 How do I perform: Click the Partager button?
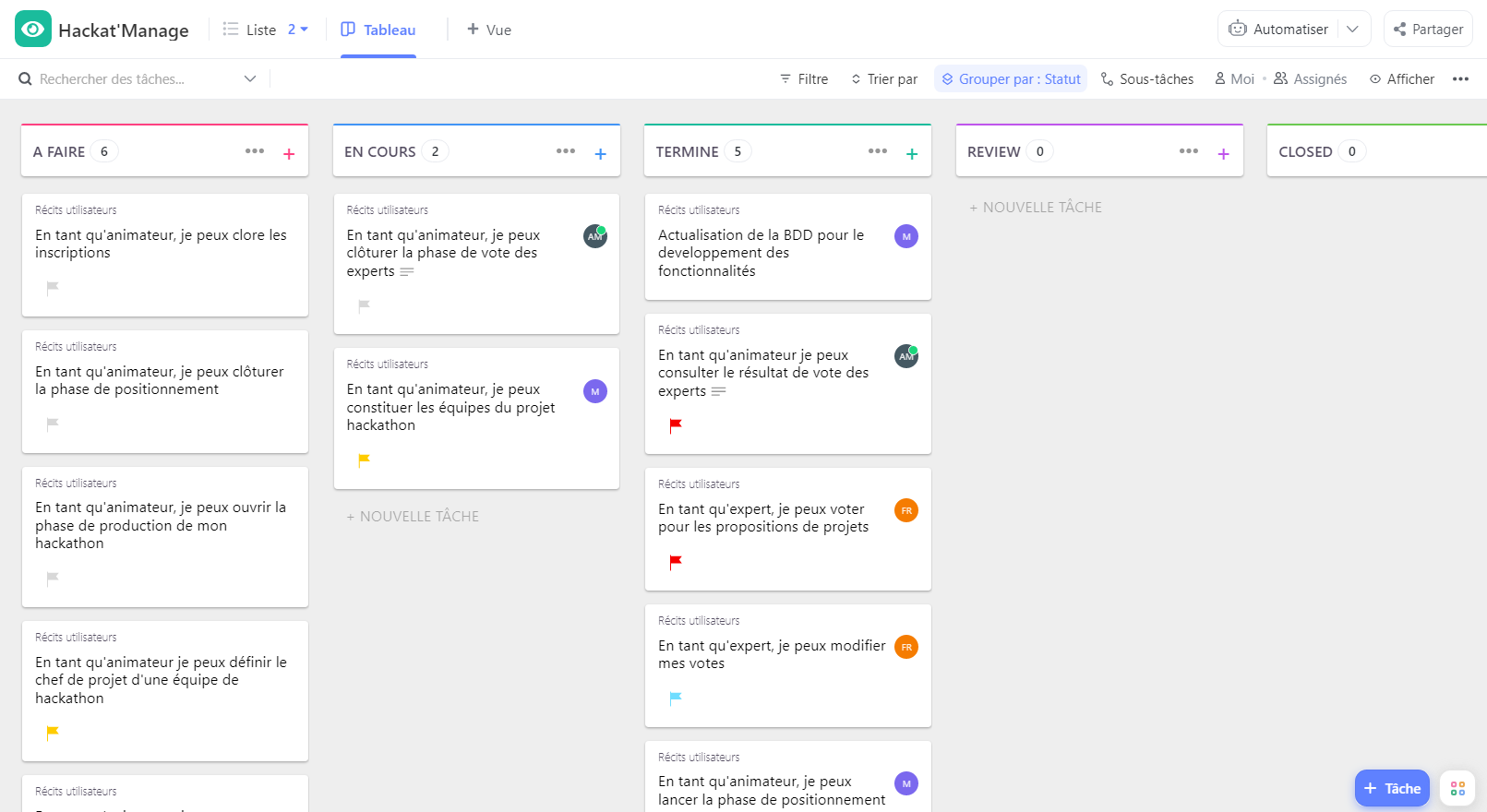tap(1428, 30)
